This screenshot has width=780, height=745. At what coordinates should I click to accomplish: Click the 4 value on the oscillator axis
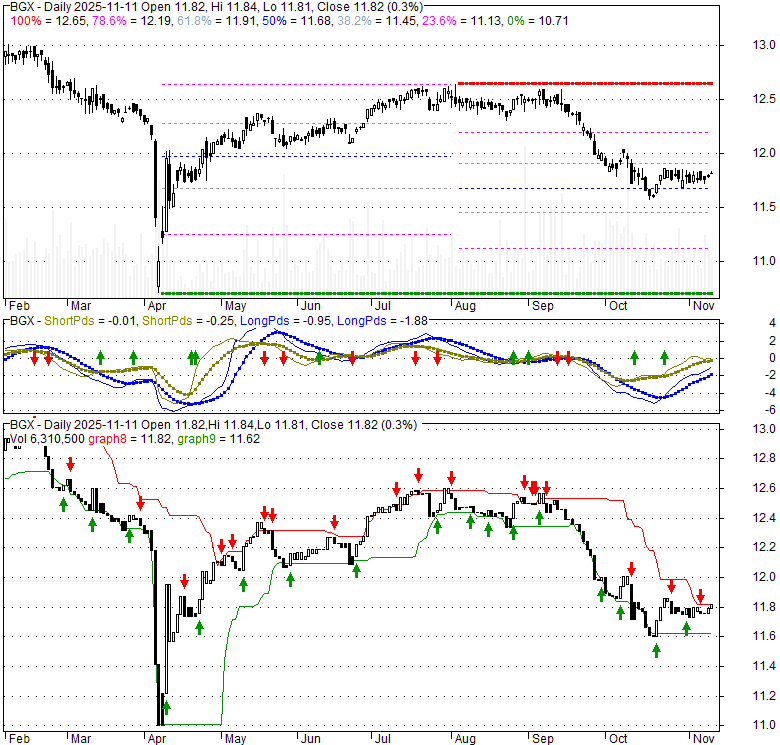click(x=772, y=323)
